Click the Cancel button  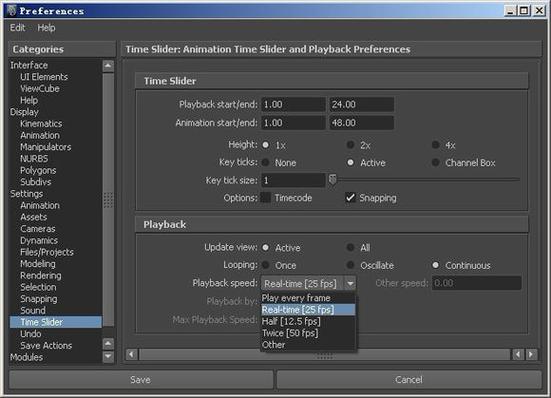coord(409,379)
